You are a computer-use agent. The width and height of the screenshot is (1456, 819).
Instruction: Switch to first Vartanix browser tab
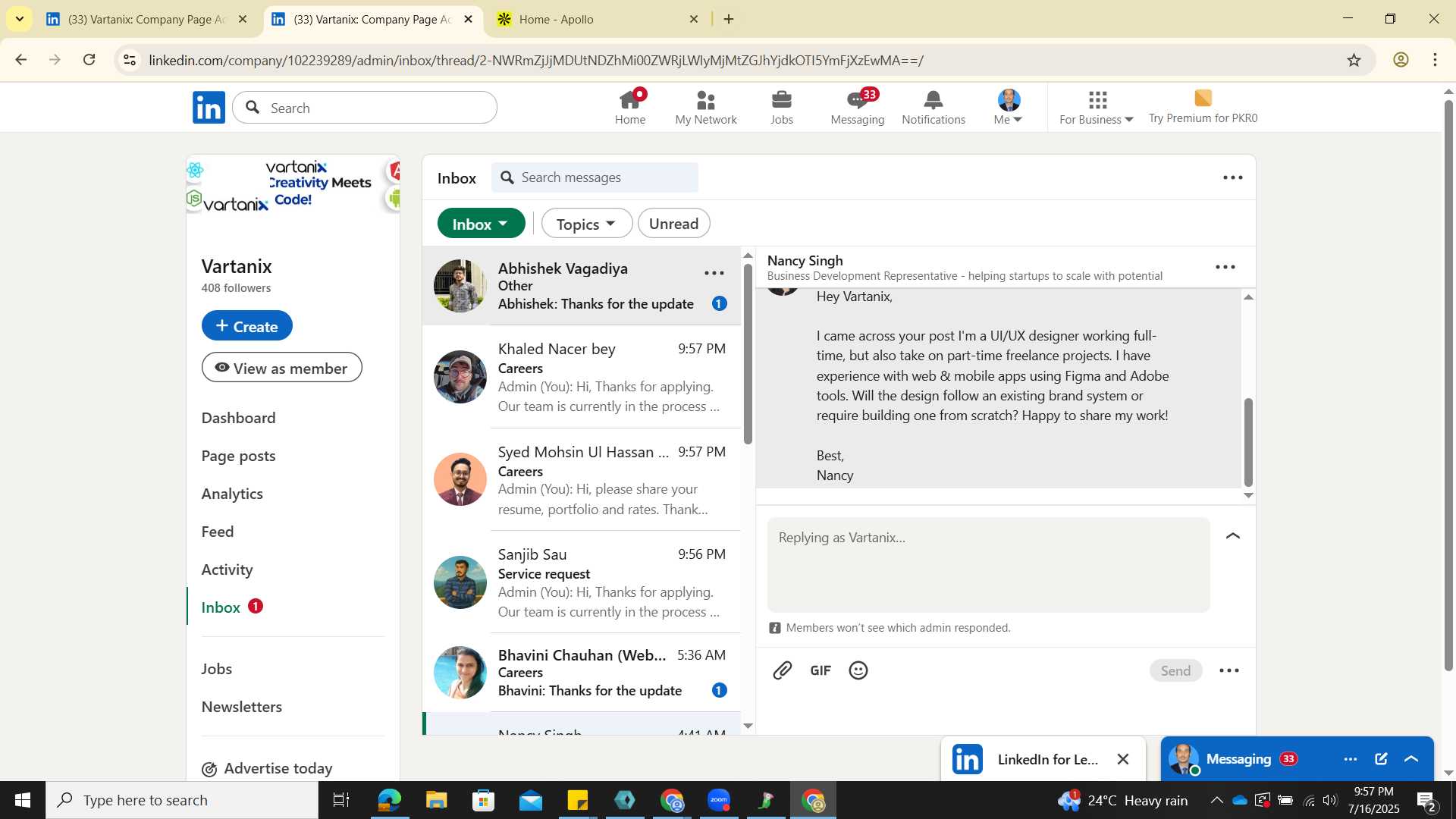click(x=146, y=19)
